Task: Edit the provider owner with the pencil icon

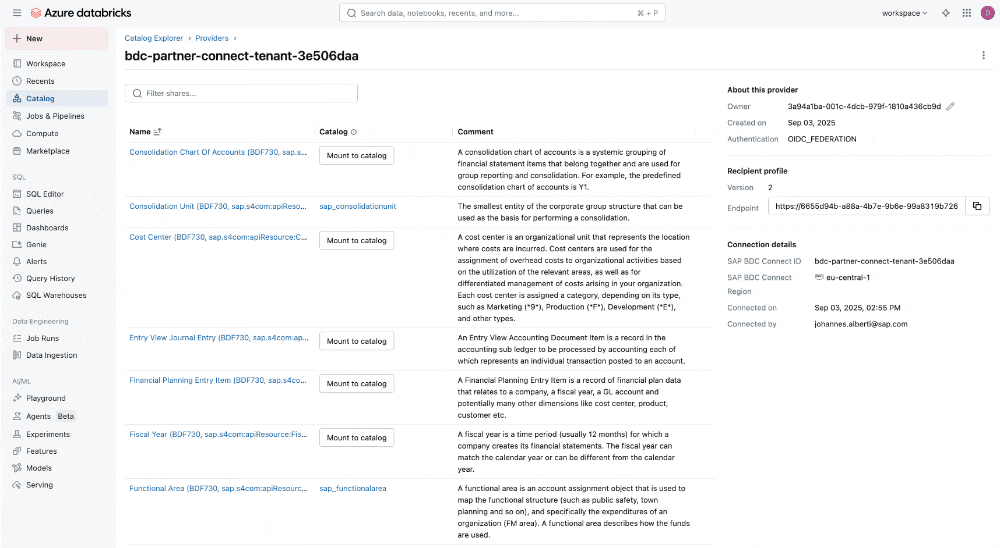Action: [951, 106]
